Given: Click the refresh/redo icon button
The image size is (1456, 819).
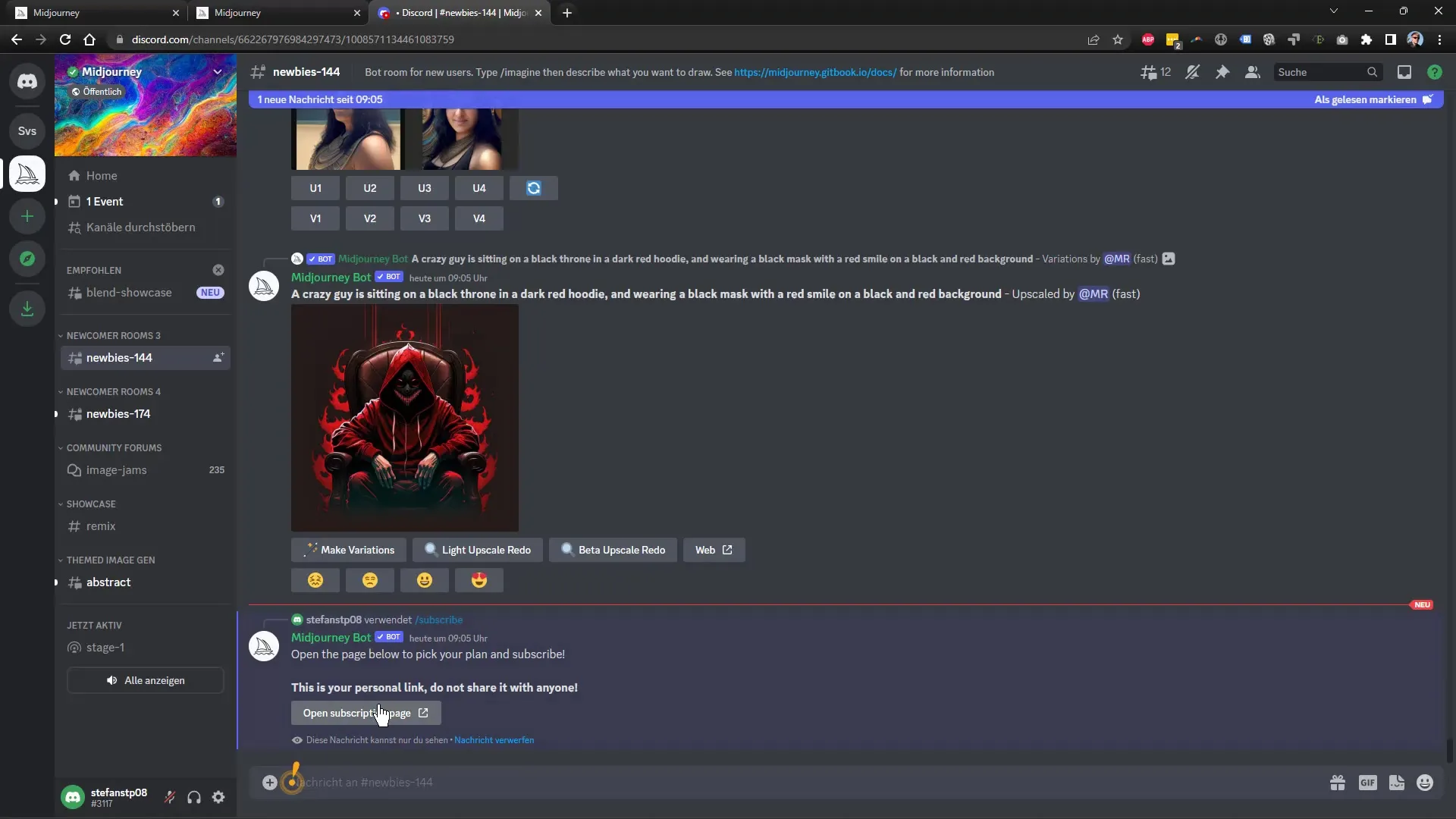Looking at the screenshot, I should [x=533, y=188].
